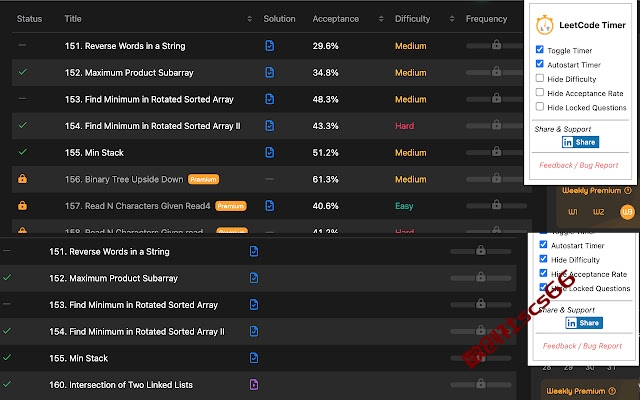Open 153. Find Minimum in Rotated Sorted Array, lower list
Image resolution: width=640 pixels, height=400 pixels.
coord(133,305)
